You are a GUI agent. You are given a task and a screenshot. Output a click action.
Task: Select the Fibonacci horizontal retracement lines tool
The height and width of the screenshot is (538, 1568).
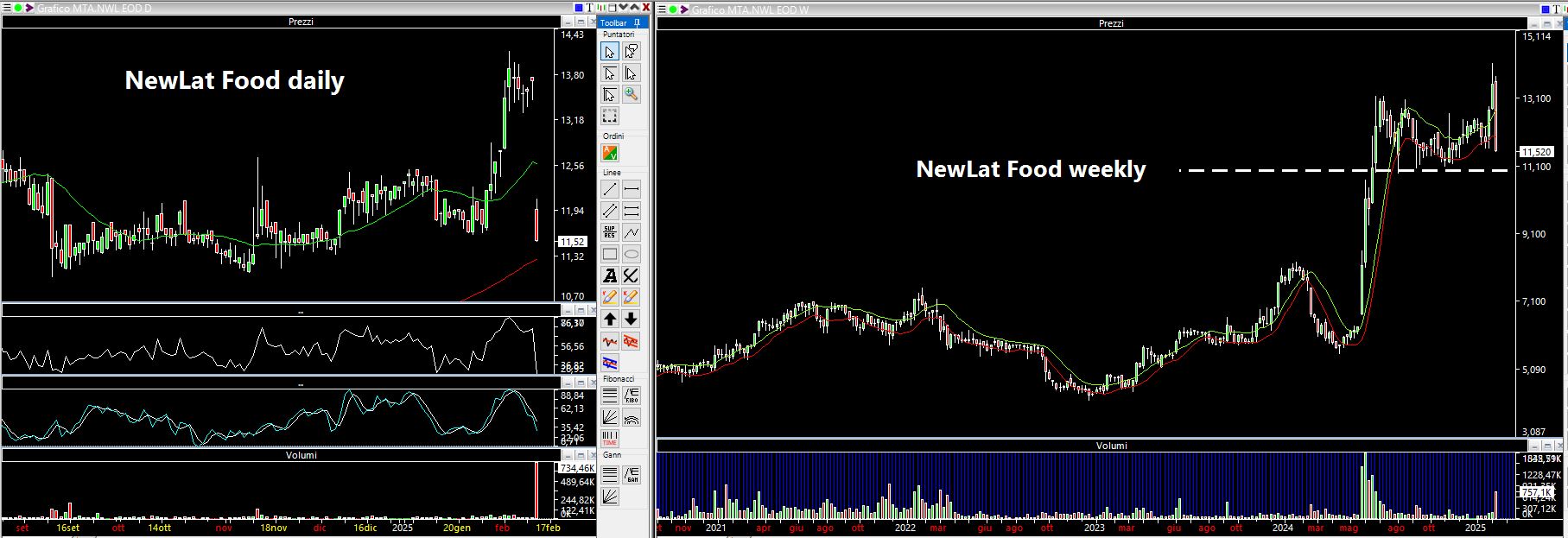coord(610,396)
